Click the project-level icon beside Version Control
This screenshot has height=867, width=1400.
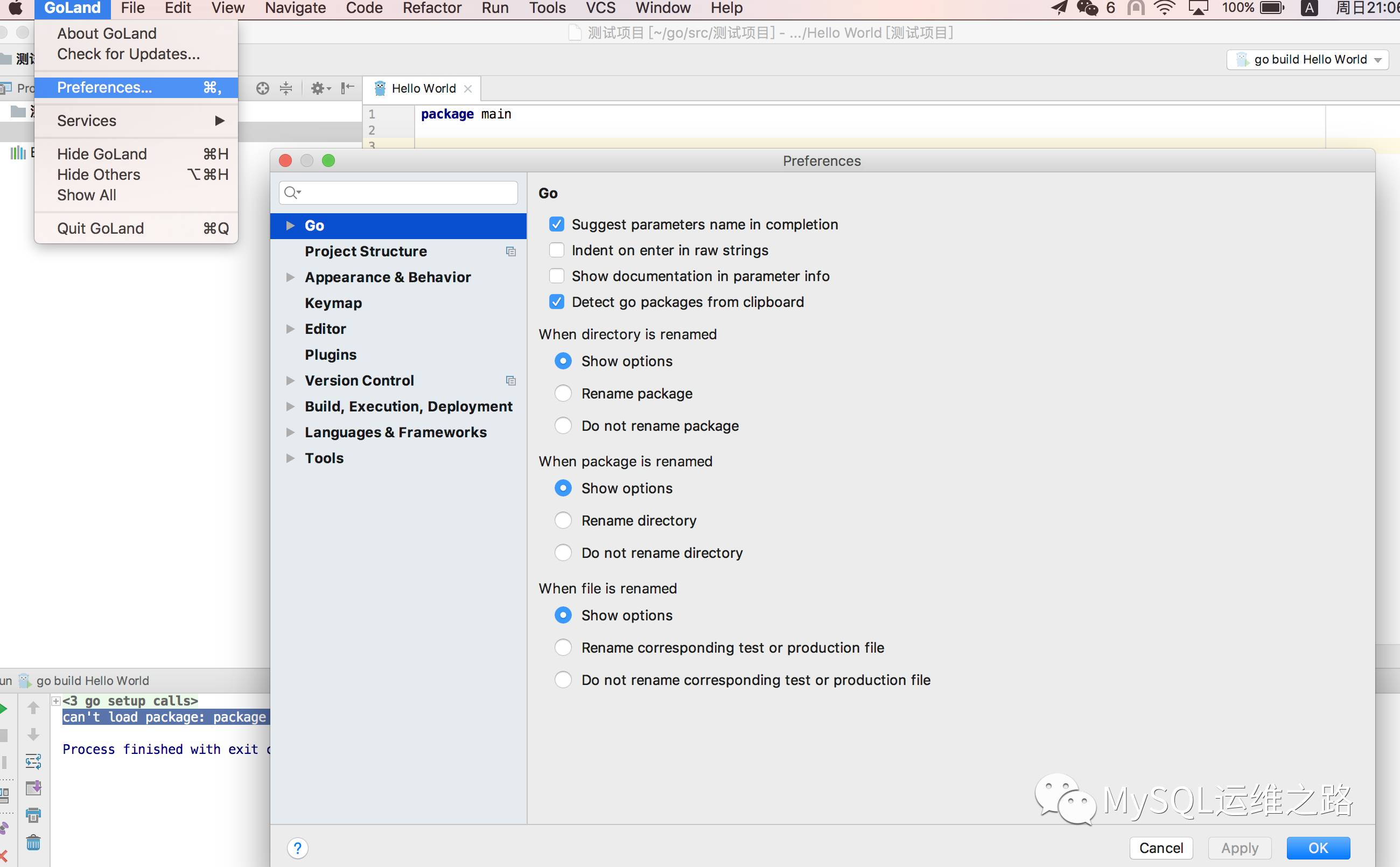[x=511, y=381]
